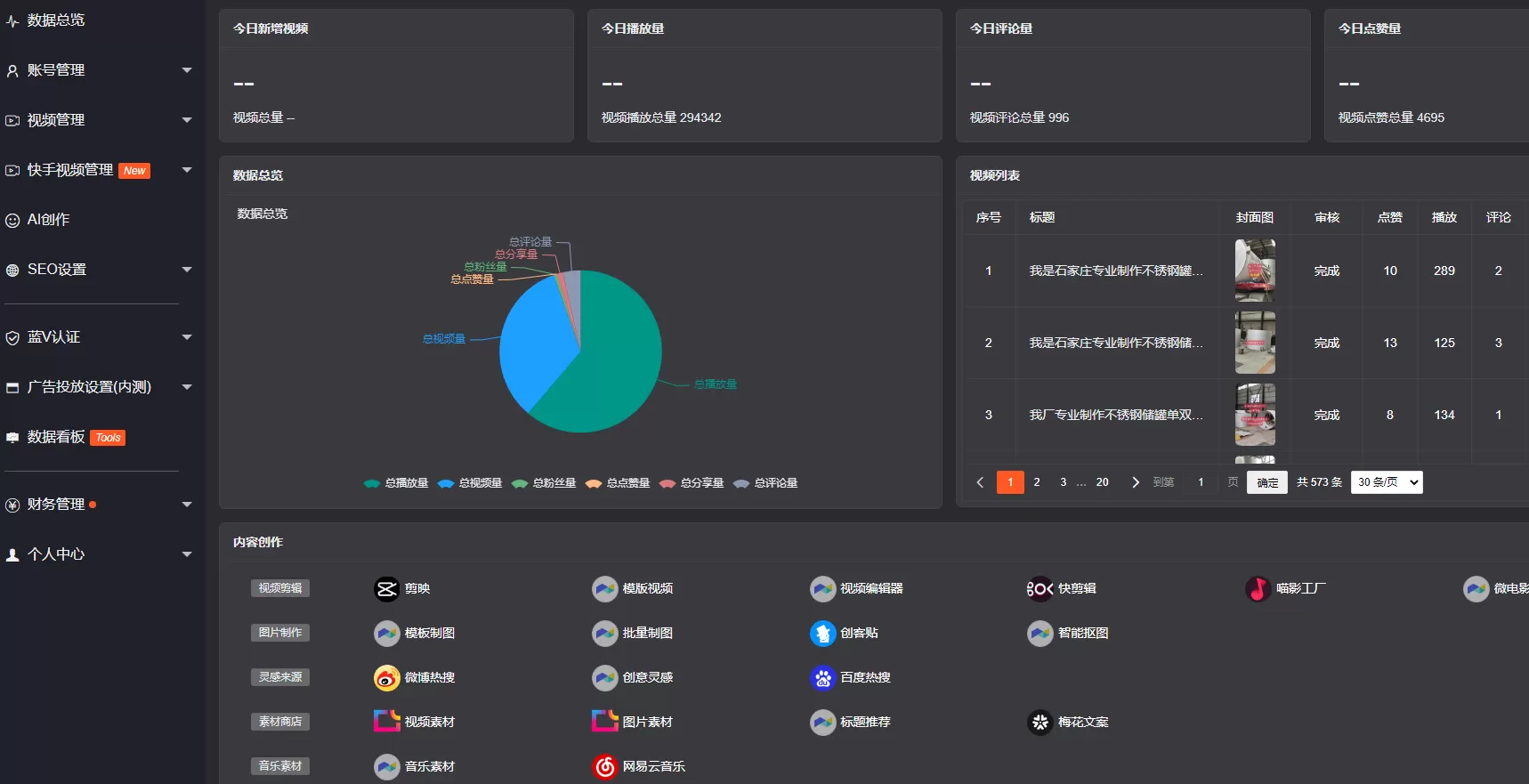Open 喵影工厂 app icon
The height and width of the screenshot is (784, 1529).
click(1258, 589)
